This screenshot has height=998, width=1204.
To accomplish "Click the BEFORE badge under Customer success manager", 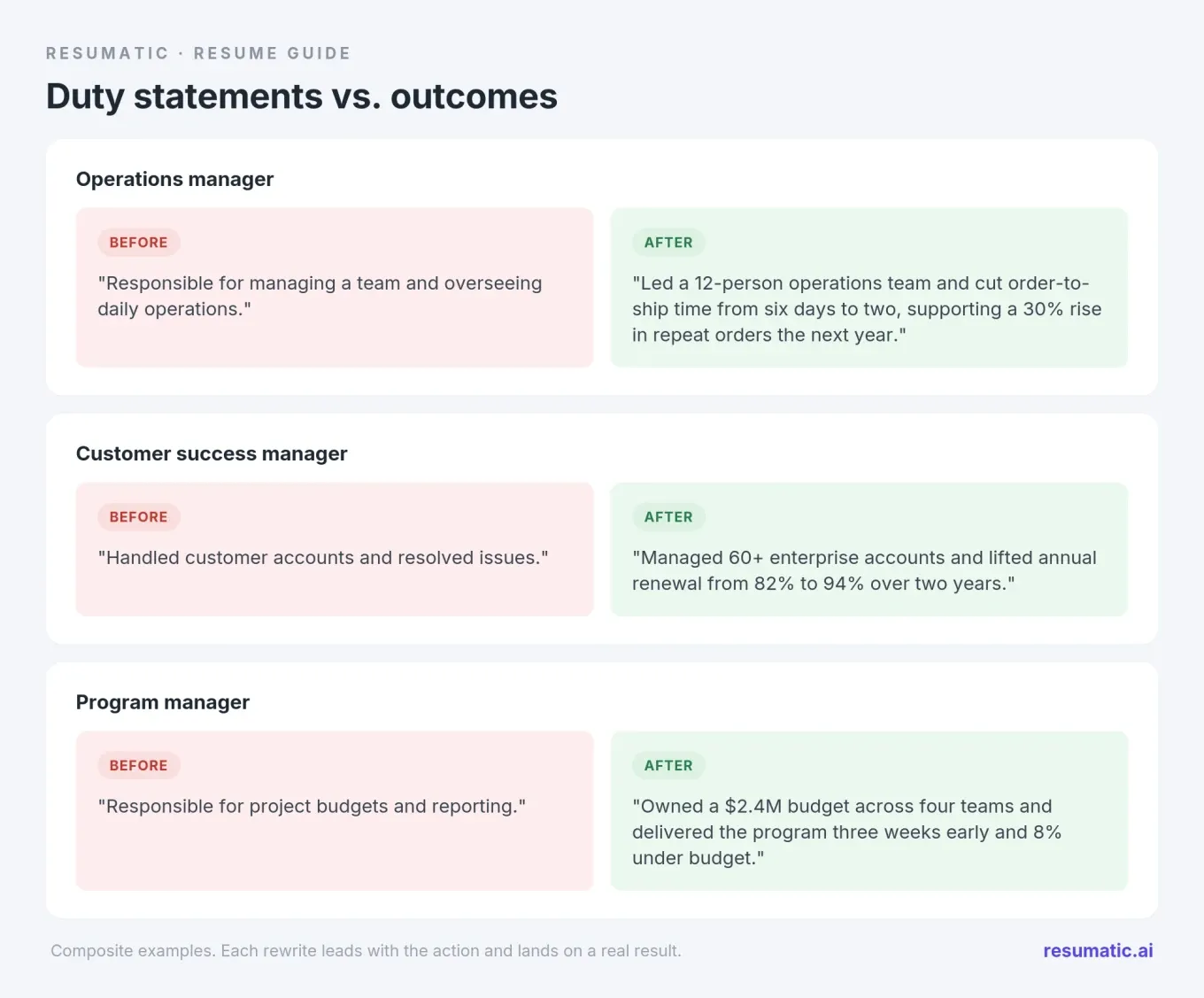I will pos(139,517).
